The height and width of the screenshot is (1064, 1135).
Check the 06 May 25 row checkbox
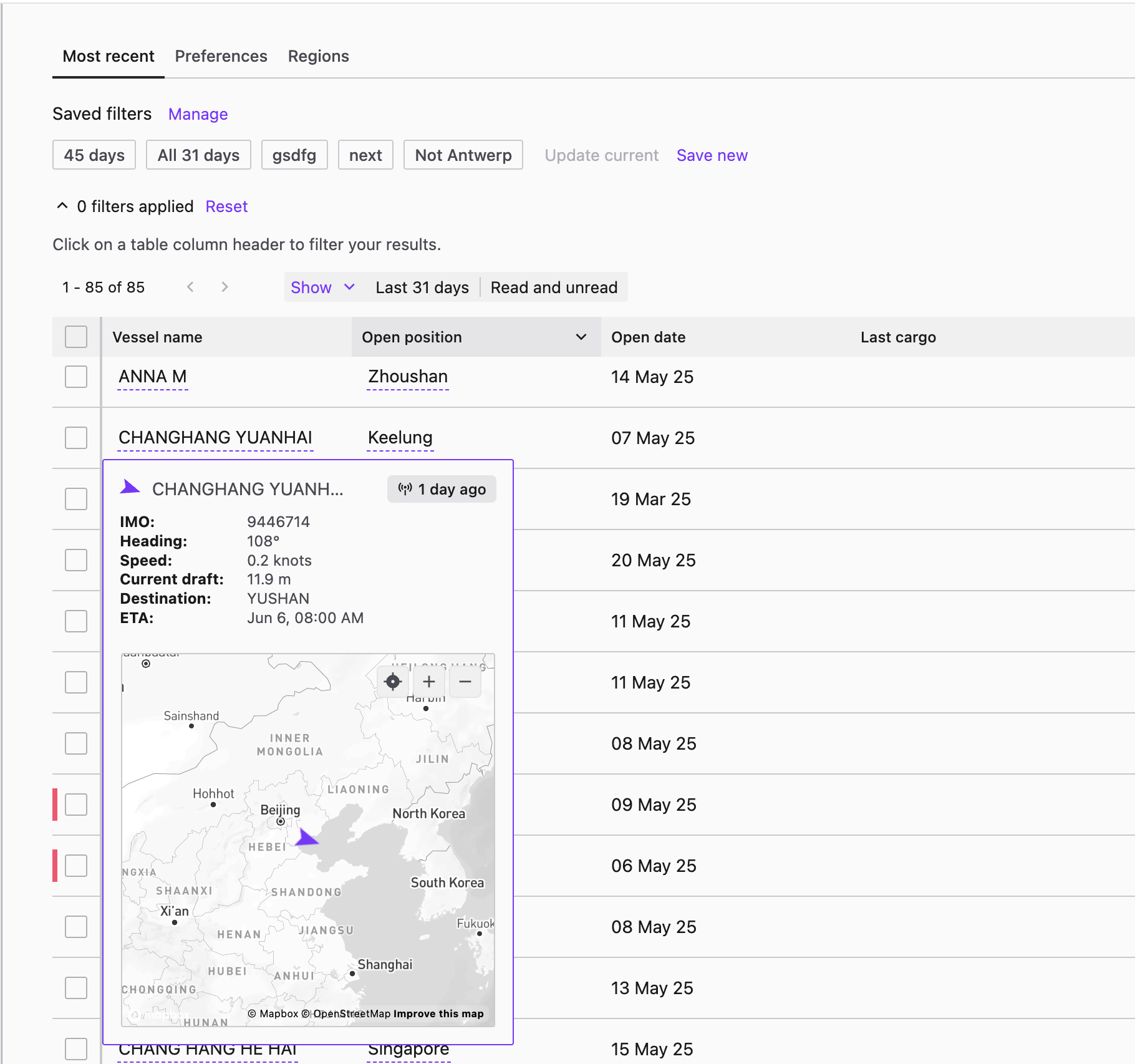76,866
